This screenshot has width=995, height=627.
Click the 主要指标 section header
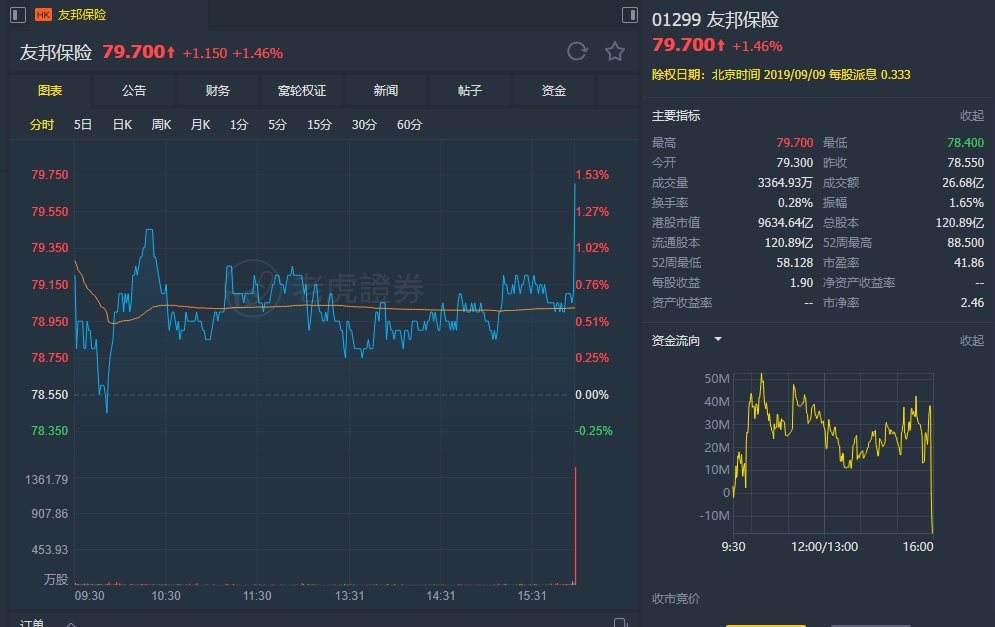click(x=676, y=116)
